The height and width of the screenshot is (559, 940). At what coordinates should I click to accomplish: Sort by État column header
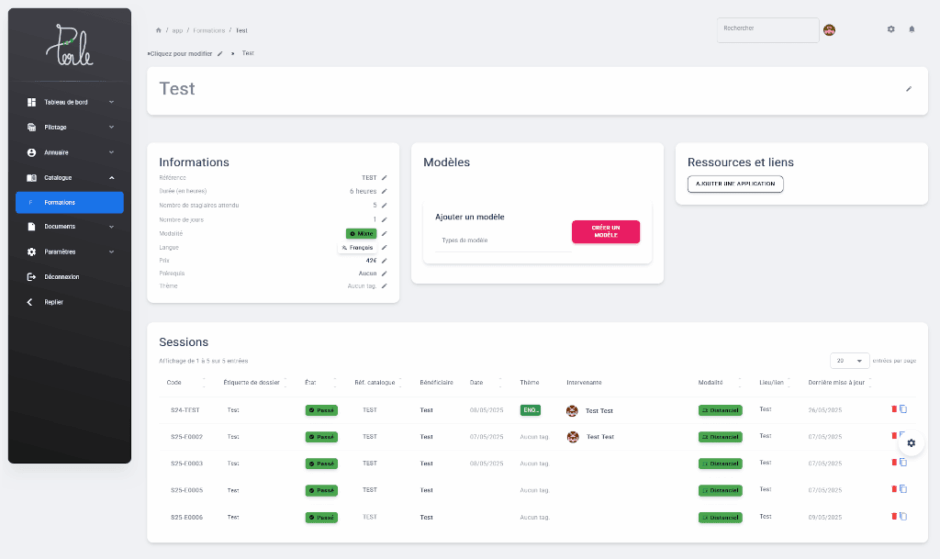click(x=321, y=383)
